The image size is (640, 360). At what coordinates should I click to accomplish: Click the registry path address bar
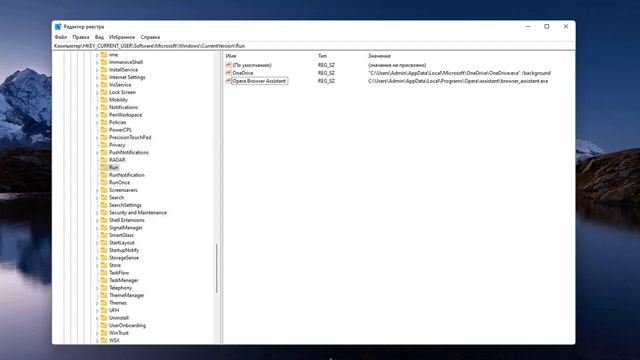click(313, 46)
